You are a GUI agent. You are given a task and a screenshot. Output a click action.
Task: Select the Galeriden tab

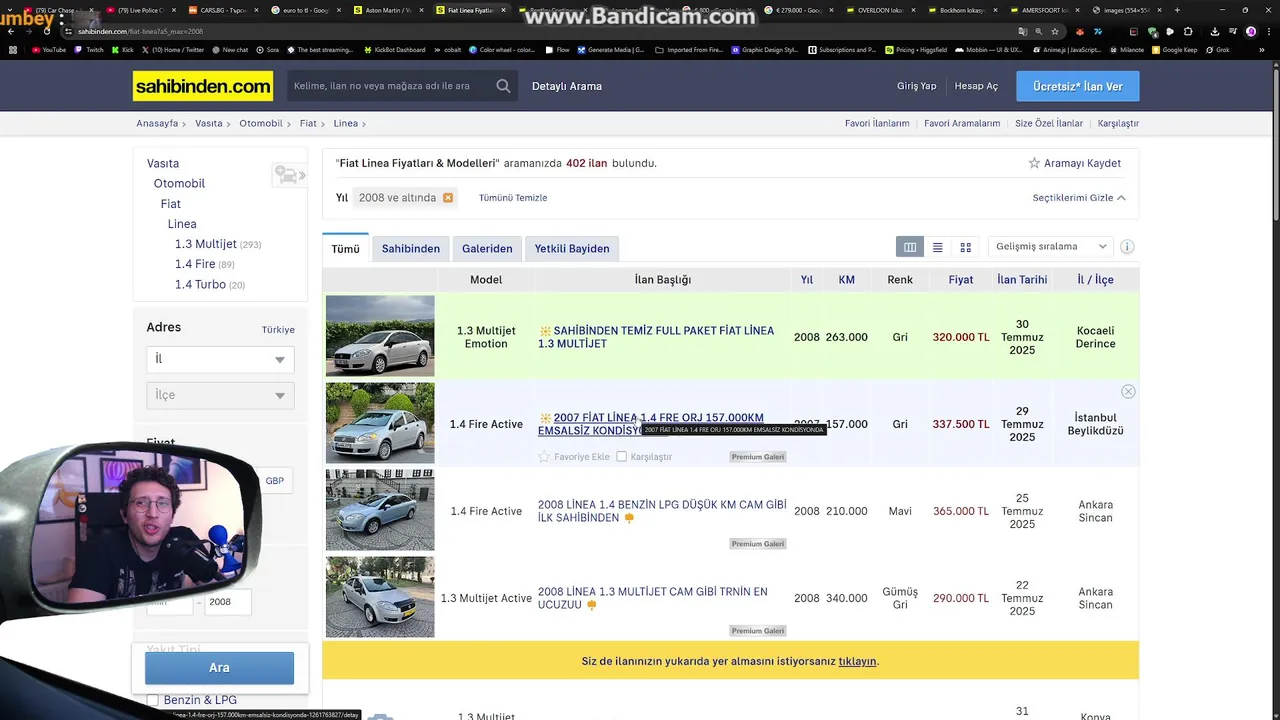pyautogui.click(x=487, y=249)
